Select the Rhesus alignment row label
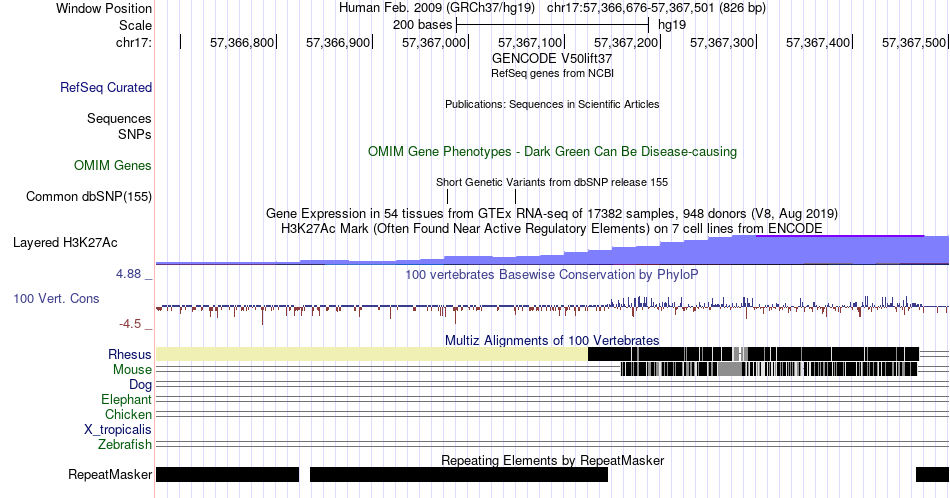The width and height of the screenshot is (950, 498). 130,354
